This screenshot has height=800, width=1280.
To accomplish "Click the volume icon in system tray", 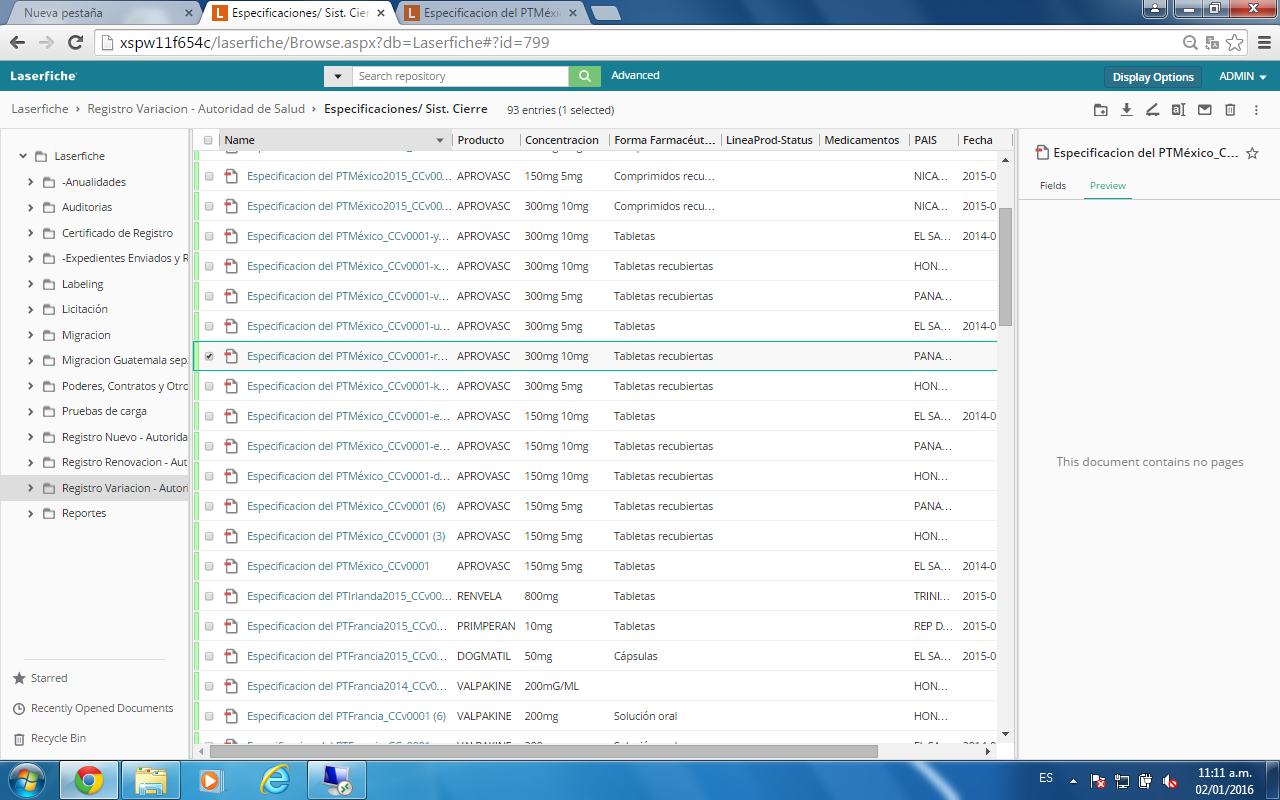I will click(1170, 781).
